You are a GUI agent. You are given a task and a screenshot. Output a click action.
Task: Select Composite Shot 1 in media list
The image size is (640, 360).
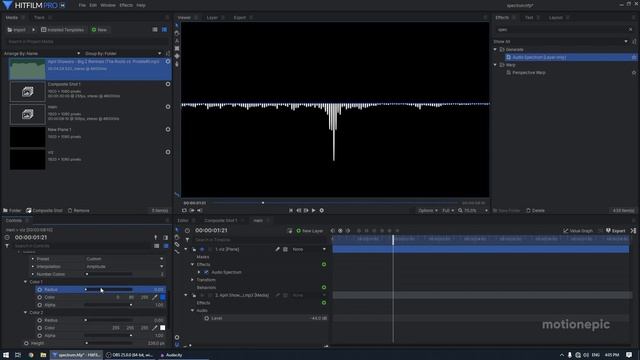pos(90,91)
